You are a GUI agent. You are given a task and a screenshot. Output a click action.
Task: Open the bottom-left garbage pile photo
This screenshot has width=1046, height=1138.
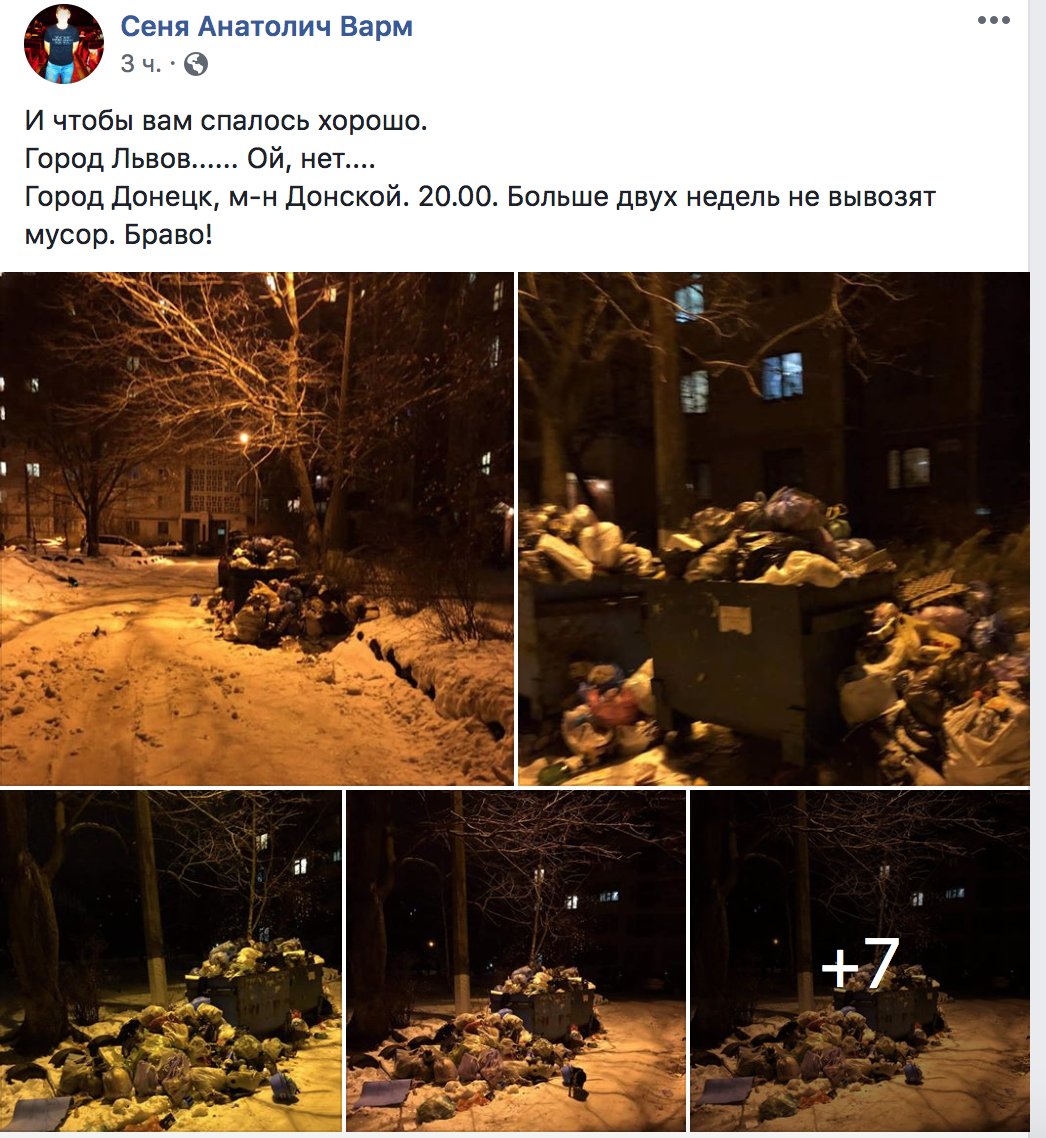pos(171,961)
